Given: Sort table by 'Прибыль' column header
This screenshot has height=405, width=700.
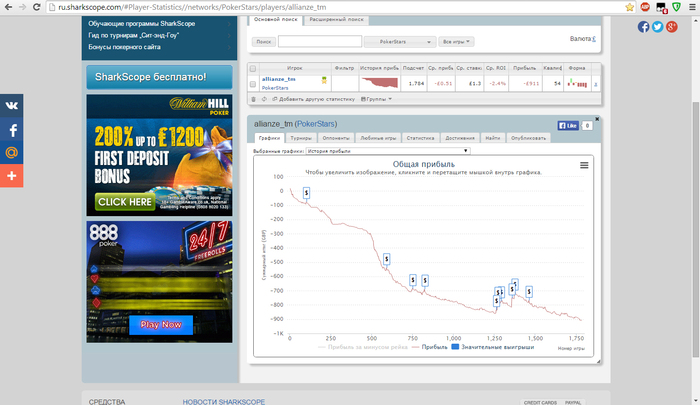Looking at the screenshot, I should tap(525, 68).
